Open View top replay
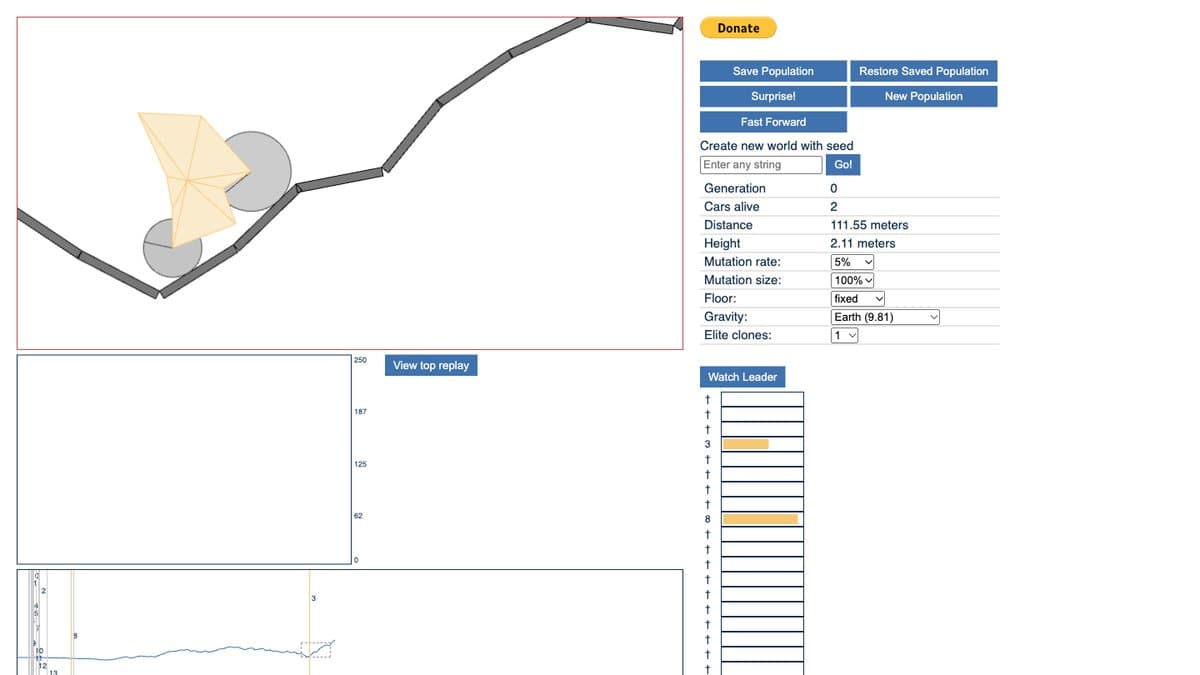Image resolution: width=1200 pixels, height=675 pixels. (431, 365)
